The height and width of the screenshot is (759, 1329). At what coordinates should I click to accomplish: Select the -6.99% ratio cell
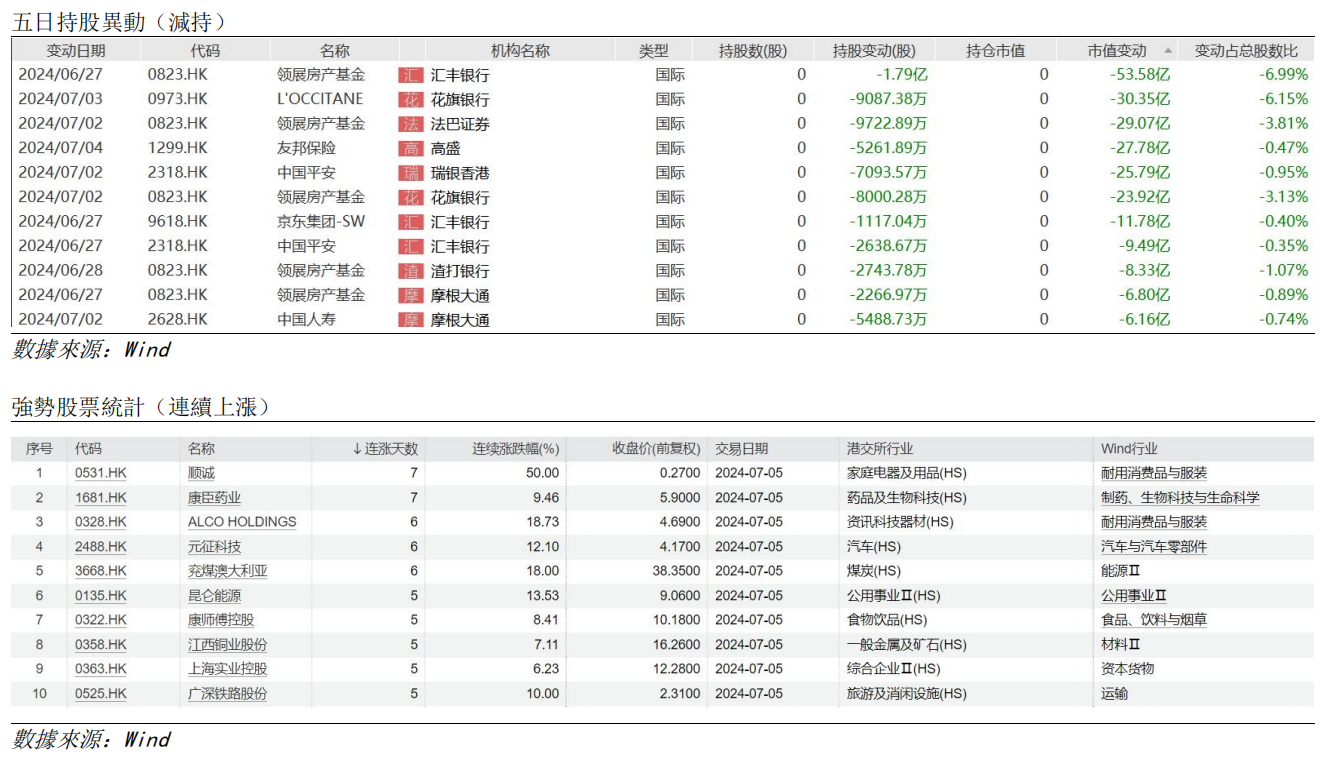point(1284,75)
